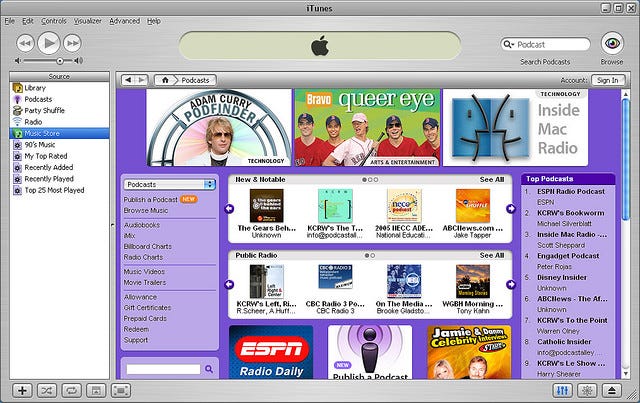640x403 pixels.
Task: Toggle repeat mode at the bottom
Action: click(71, 391)
